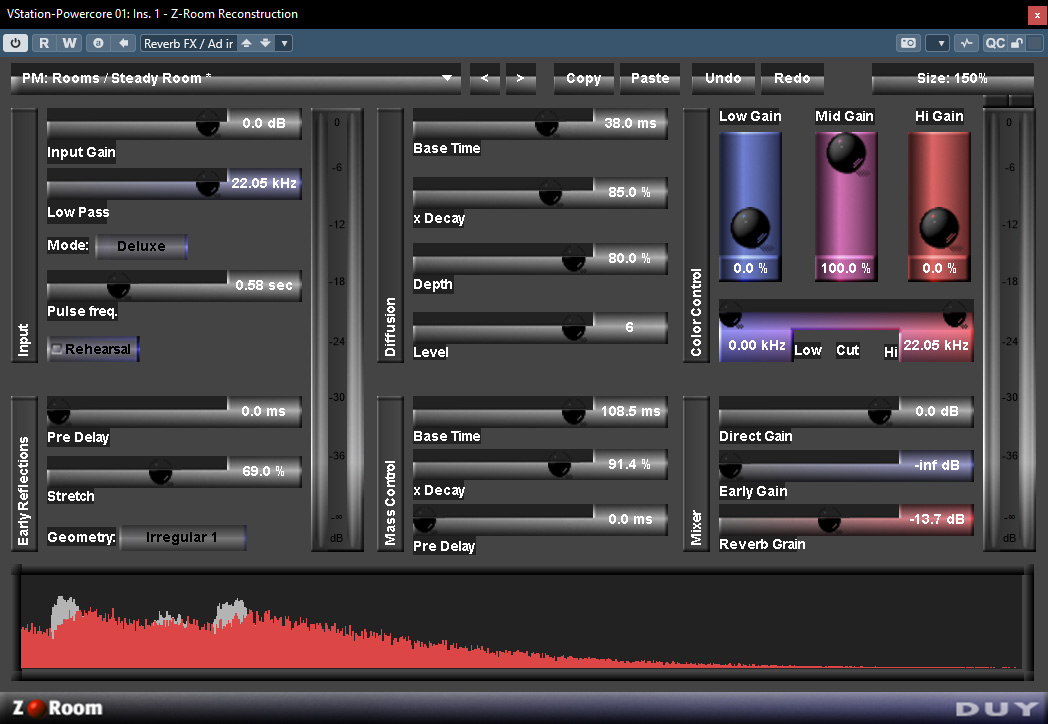The width and height of the screenshot is (1048, 724).
Task: Click the side-chain waveform icon
Action: pyautogui.click(x=966, y=43)
